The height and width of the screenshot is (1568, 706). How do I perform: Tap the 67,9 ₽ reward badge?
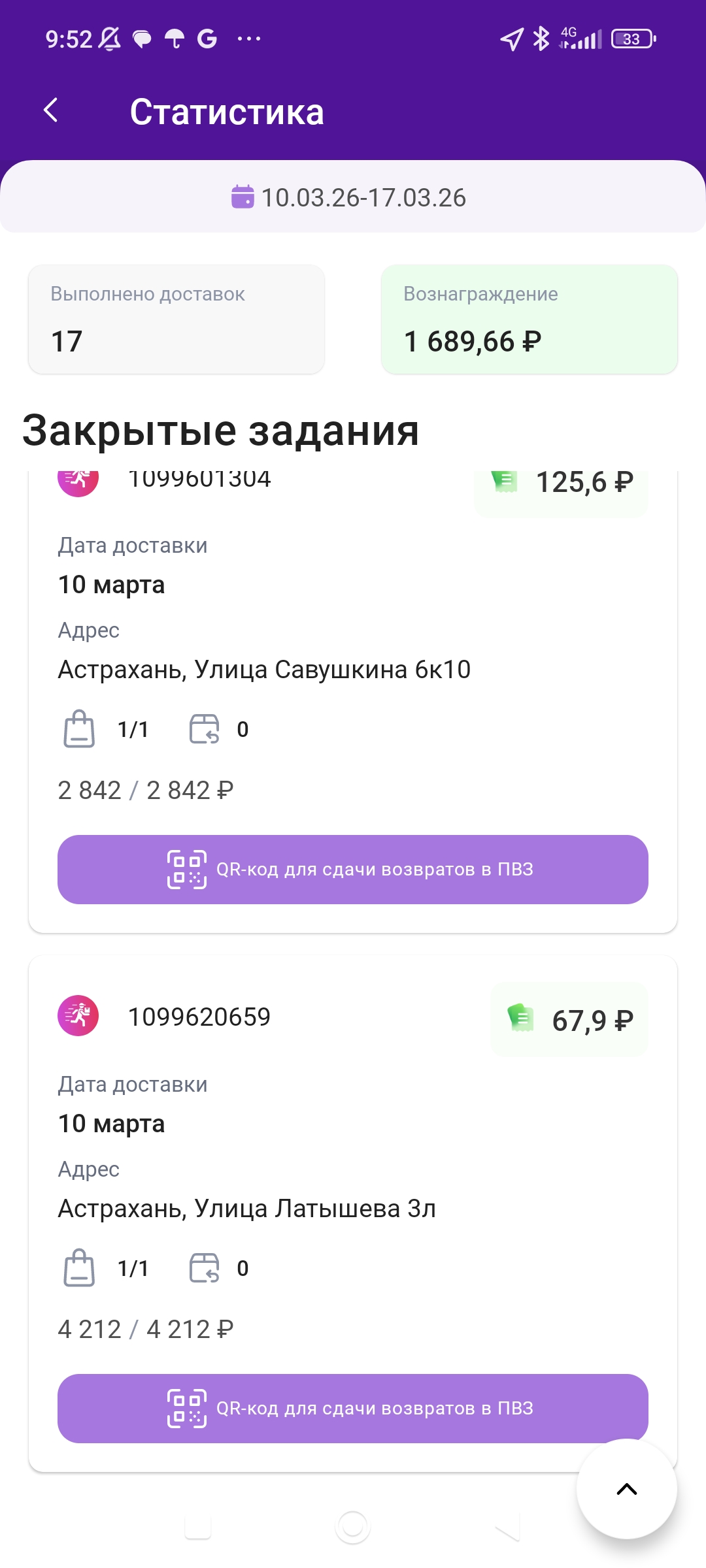(569, 1019)
